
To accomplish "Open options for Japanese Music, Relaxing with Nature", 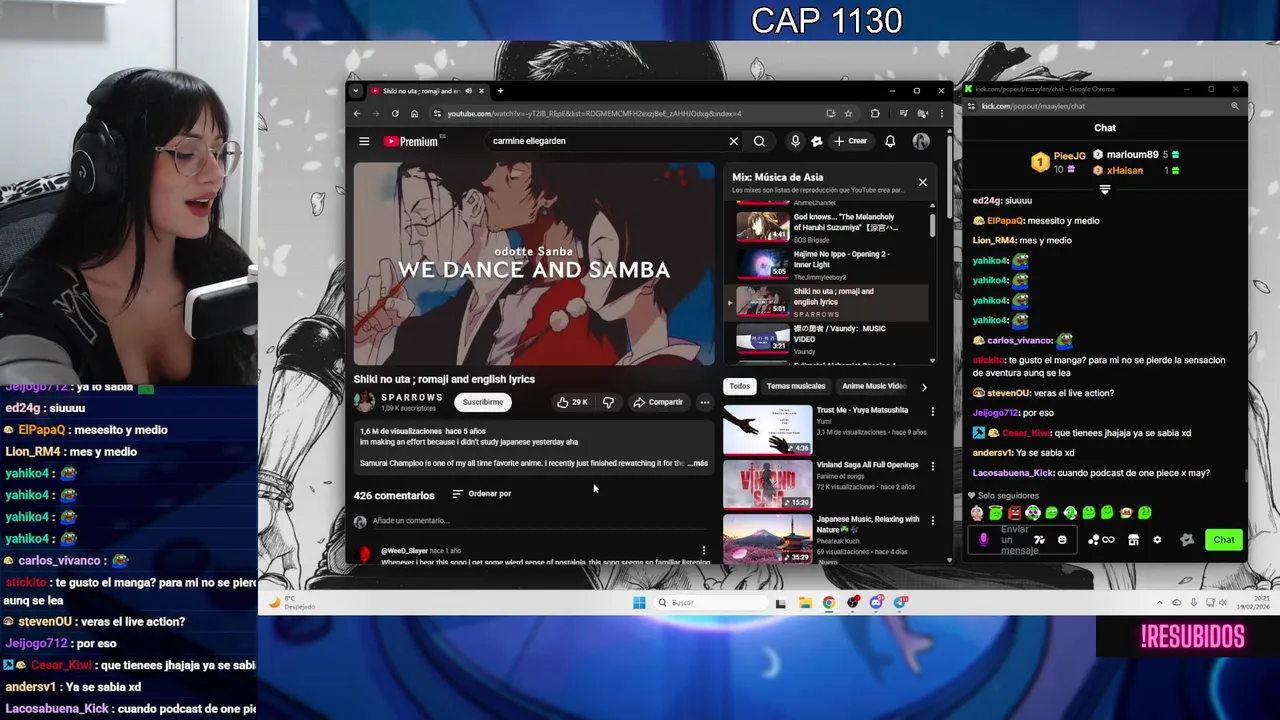I will (933, 520).
